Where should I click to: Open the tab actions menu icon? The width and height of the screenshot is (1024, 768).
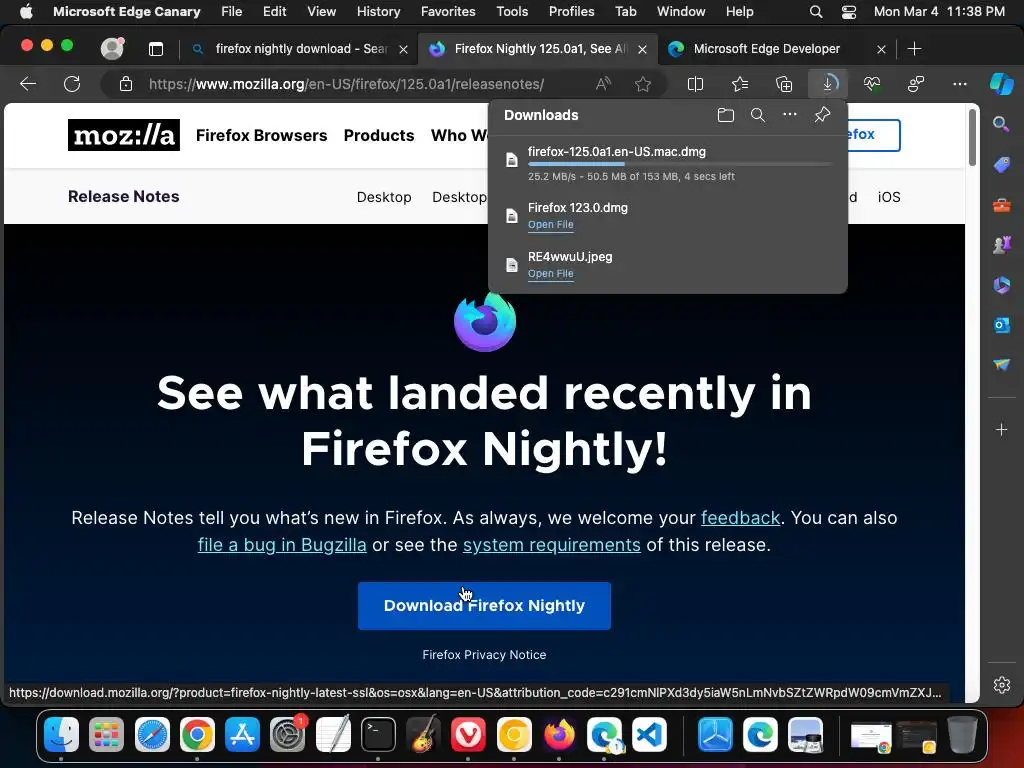[x=155, y=48]
